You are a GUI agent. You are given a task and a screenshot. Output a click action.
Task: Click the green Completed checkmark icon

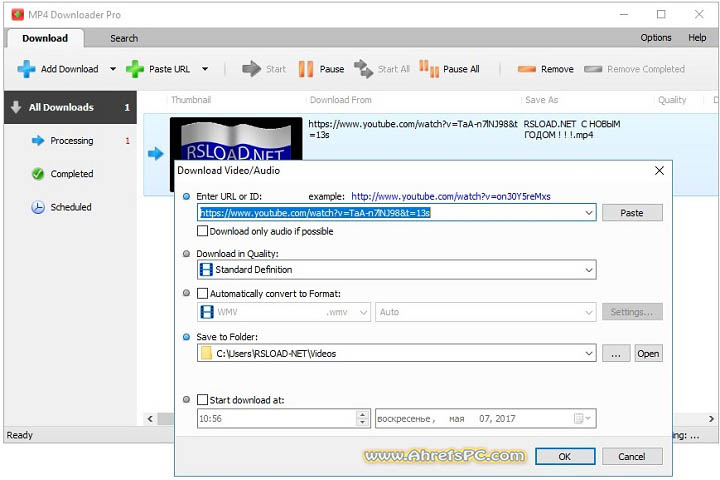[x=38, y=174]
